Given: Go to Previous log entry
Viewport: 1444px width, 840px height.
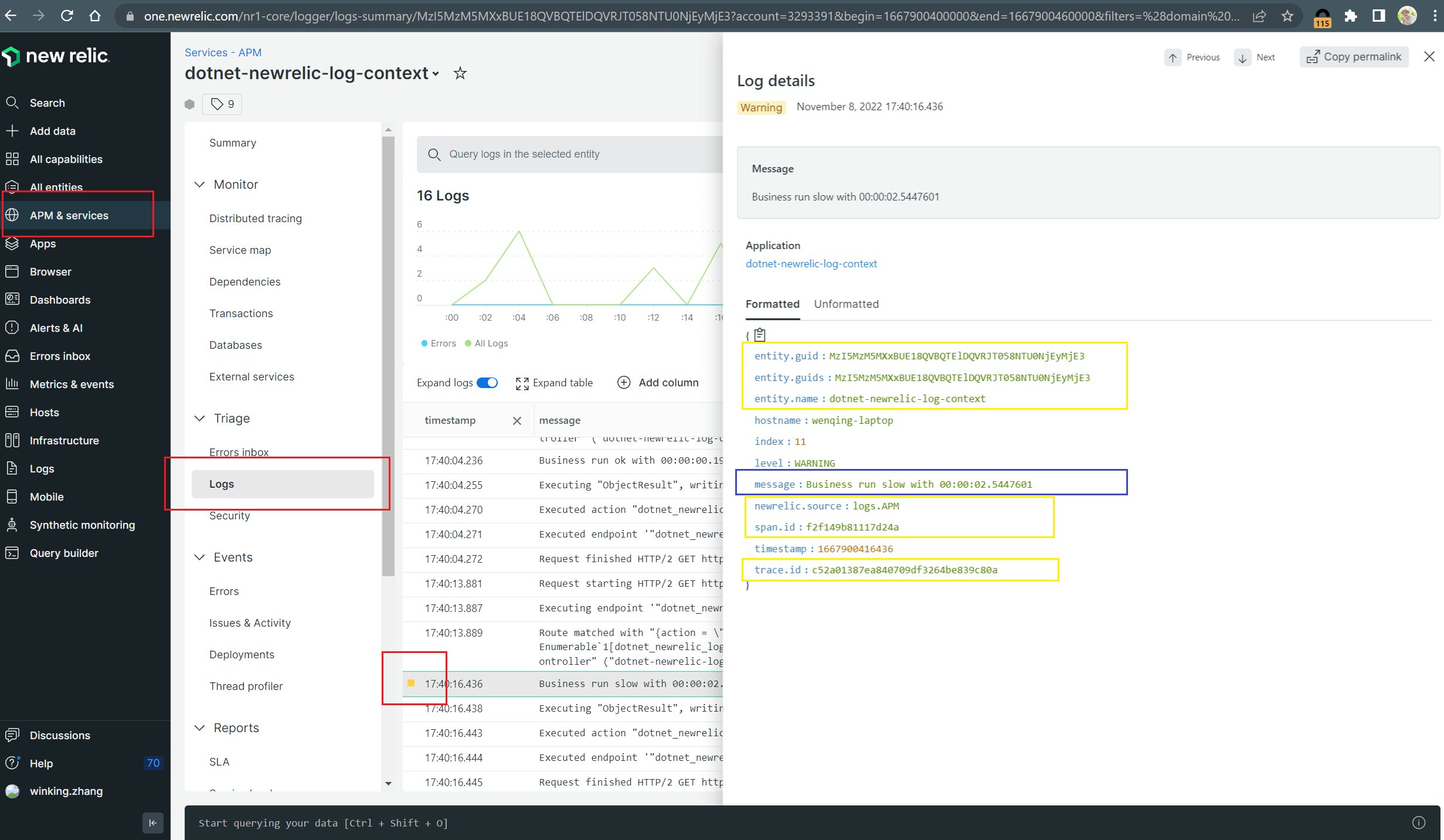Looking at the screenshot, I should (x=1194, y=57).
